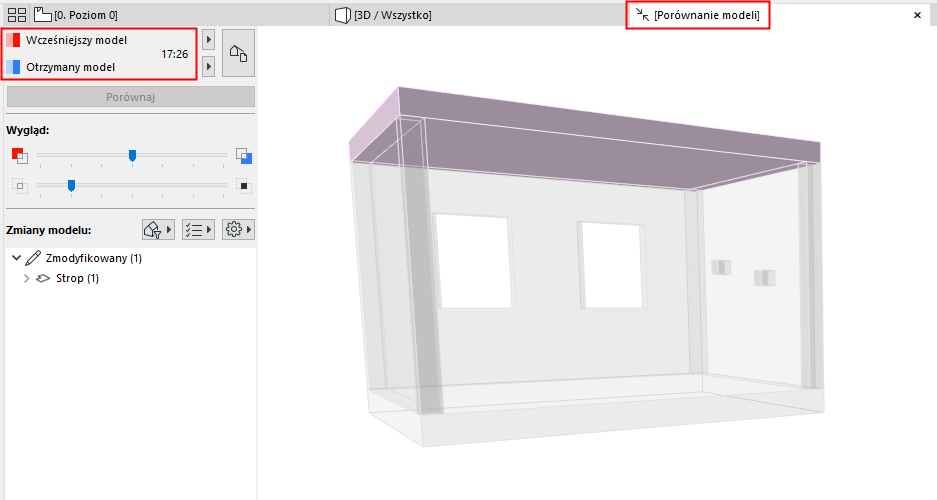Click the slab icon next to Strop
Viewport: 937px width, 500px height.
click(43, 278)
